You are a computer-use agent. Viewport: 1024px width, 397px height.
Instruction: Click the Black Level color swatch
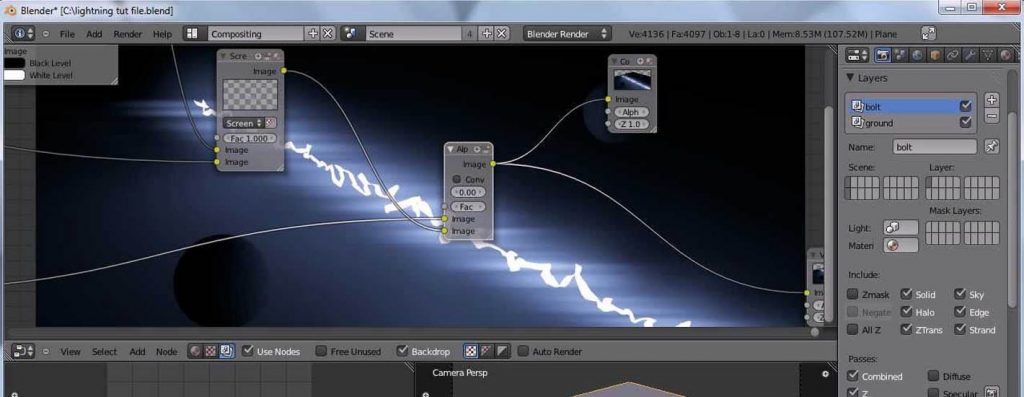point(14,63)
